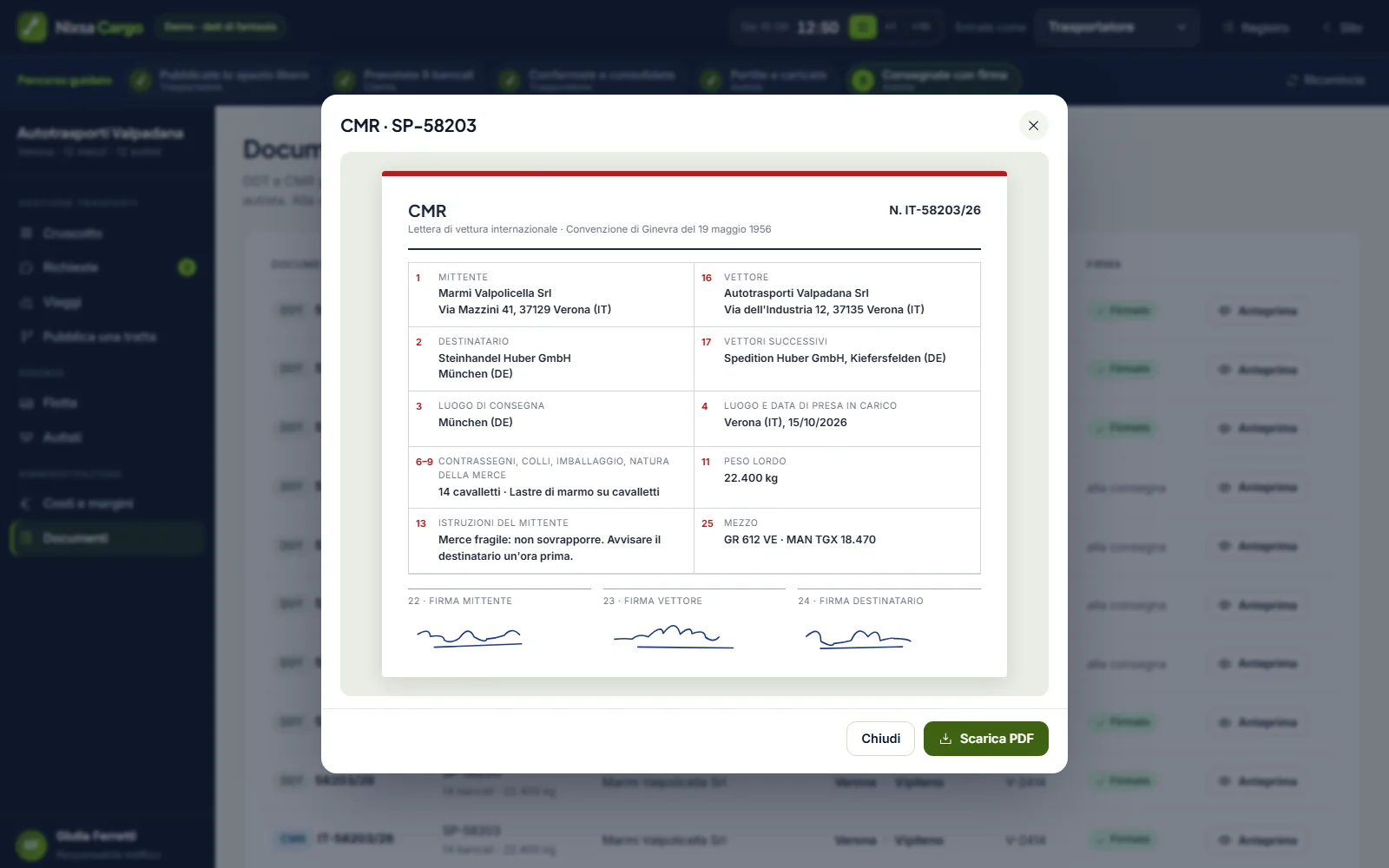Open Richieste in the sidebar
The height and width of the screenshot is (868, 1389).
(x=108, y=267)
